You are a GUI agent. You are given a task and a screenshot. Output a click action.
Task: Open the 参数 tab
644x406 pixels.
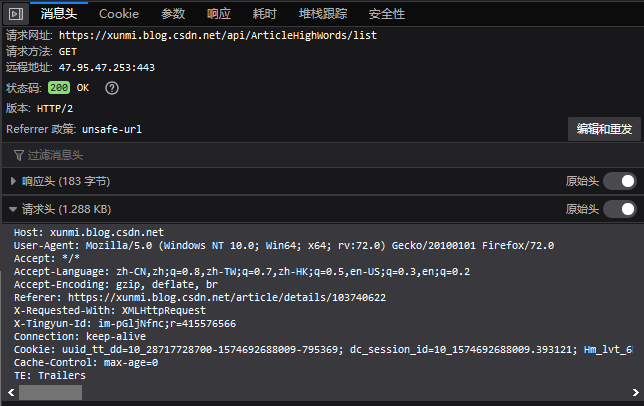coord(173,14)
